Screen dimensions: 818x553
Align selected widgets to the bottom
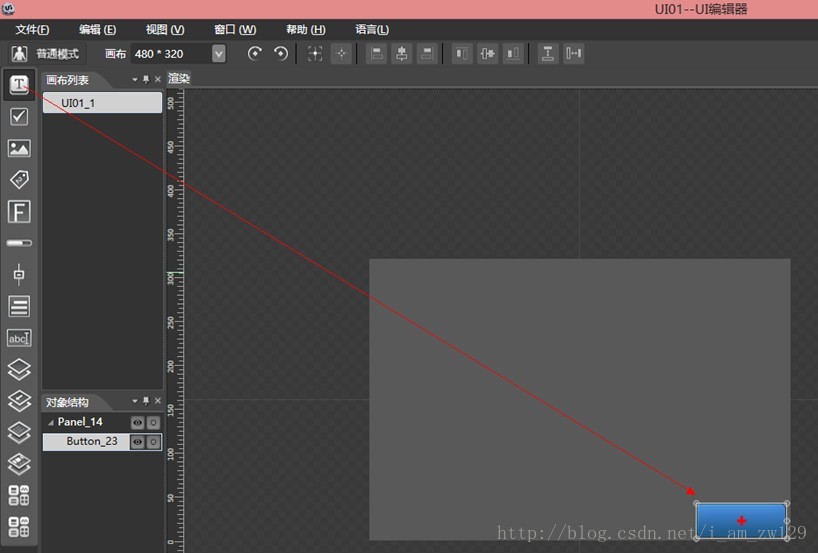pos(513,53)
